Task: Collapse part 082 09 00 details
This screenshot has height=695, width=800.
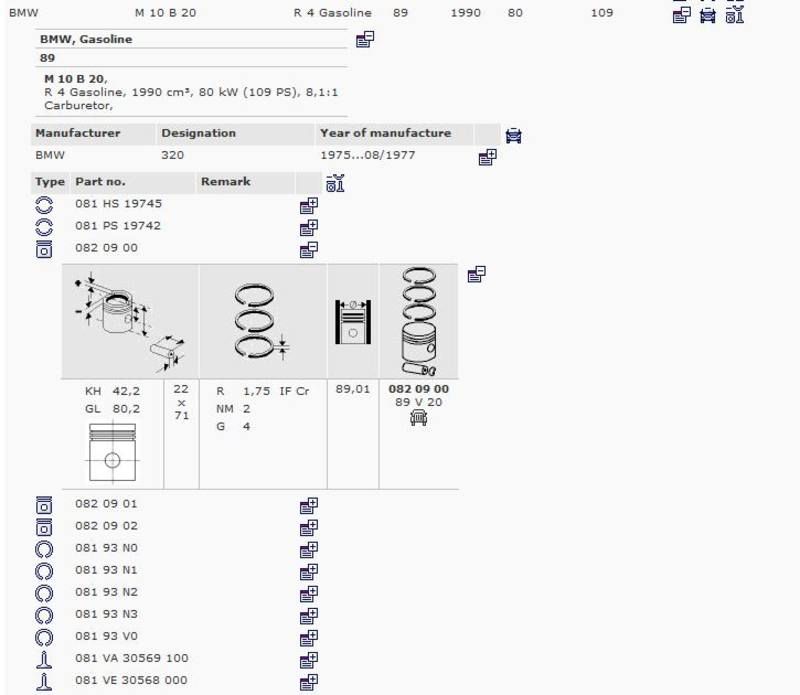Action: click(309, 250)
